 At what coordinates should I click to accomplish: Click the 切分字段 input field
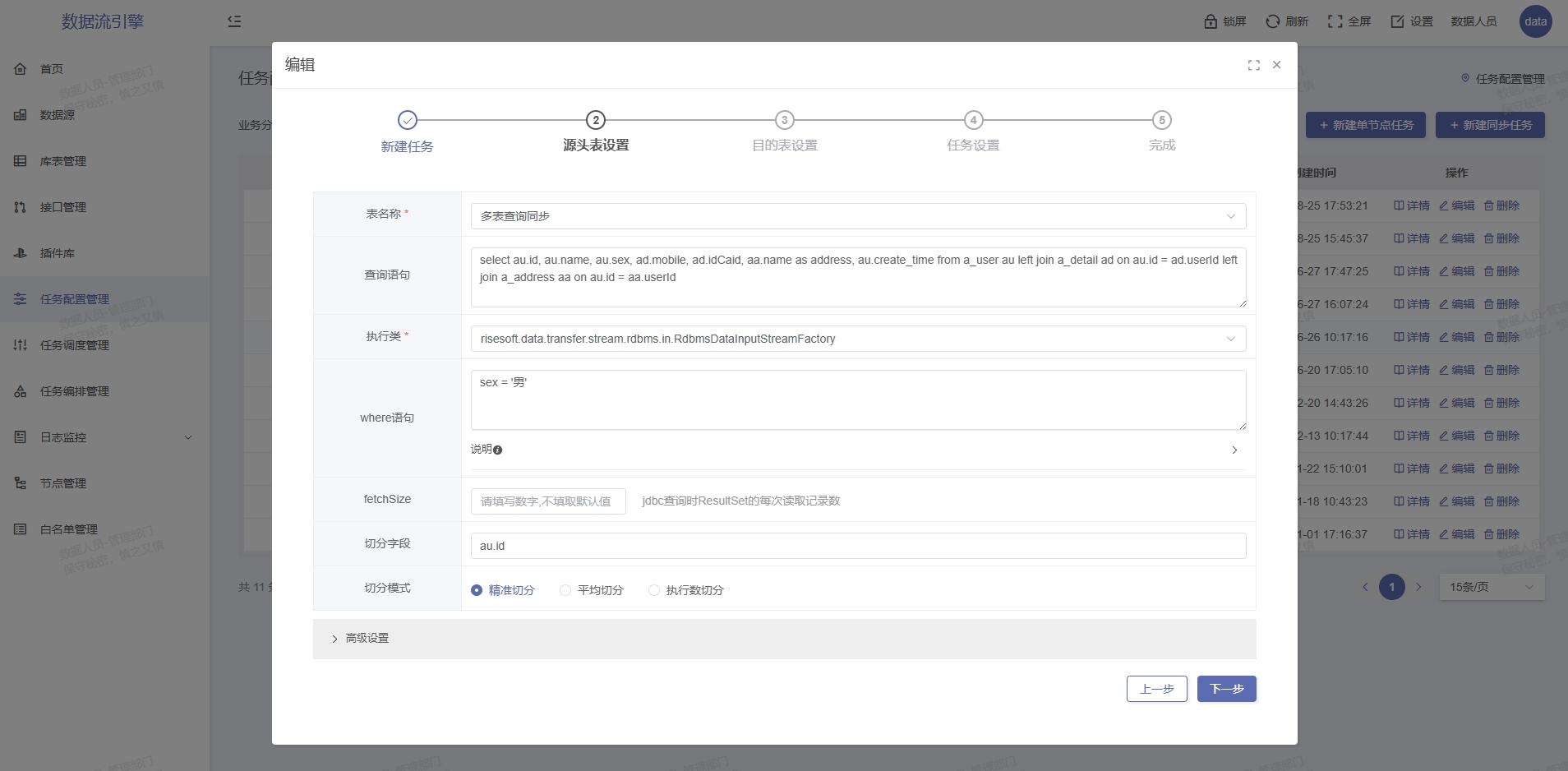858,546
